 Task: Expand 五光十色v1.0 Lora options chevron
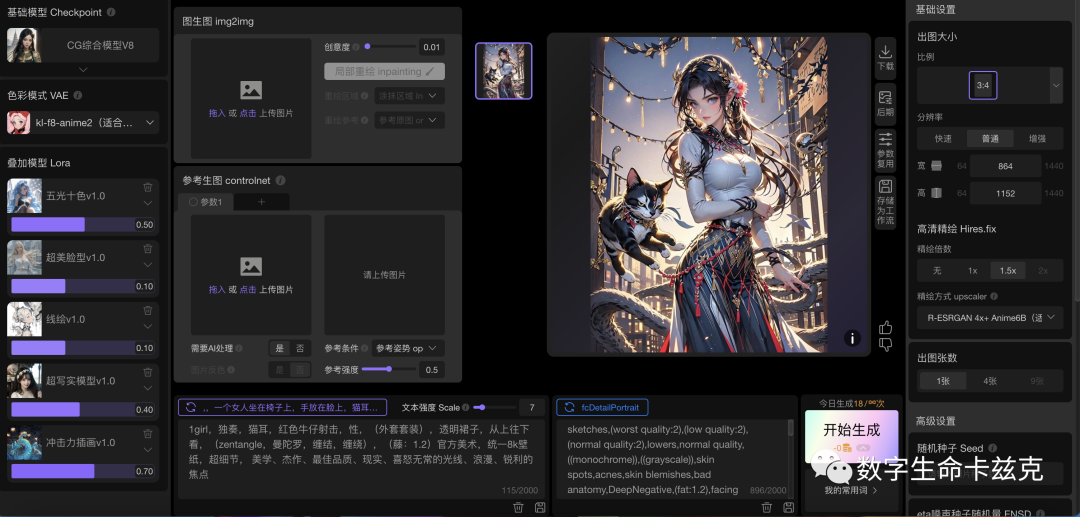pos(147,203)
